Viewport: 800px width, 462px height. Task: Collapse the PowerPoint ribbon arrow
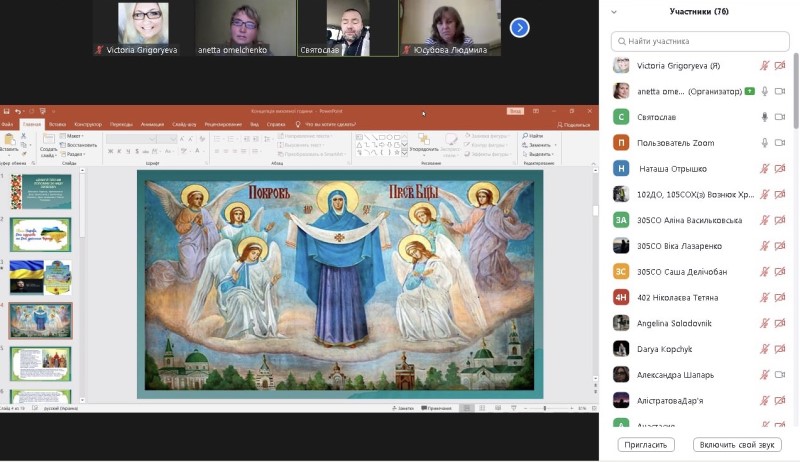(x=593, y=163)
